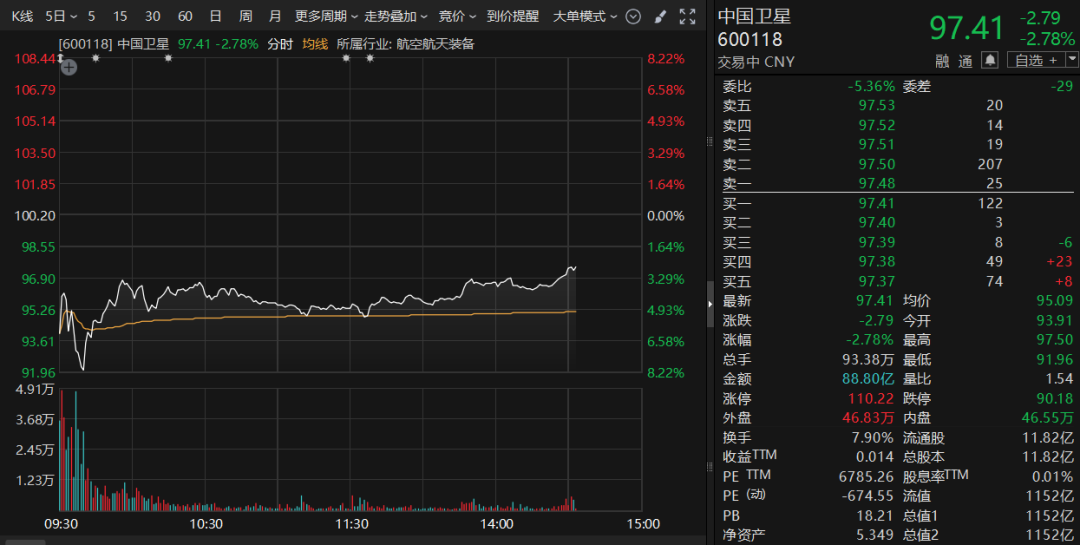Click the circled down-arrow more options icon
Screen dimensions: 1080x545
tap(632, 16)
